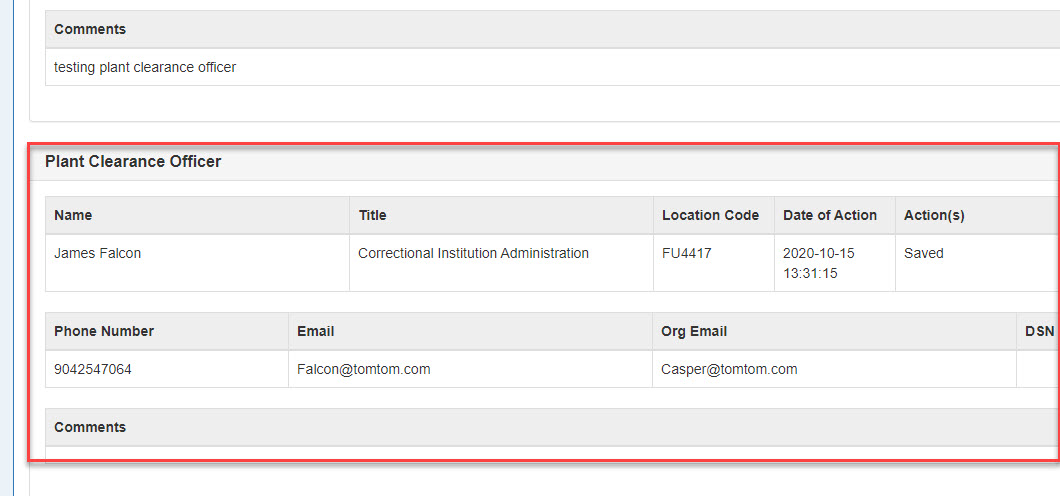1060x496 pixels.
Task: Click the DSN column header
Action: pos(1040,331)
